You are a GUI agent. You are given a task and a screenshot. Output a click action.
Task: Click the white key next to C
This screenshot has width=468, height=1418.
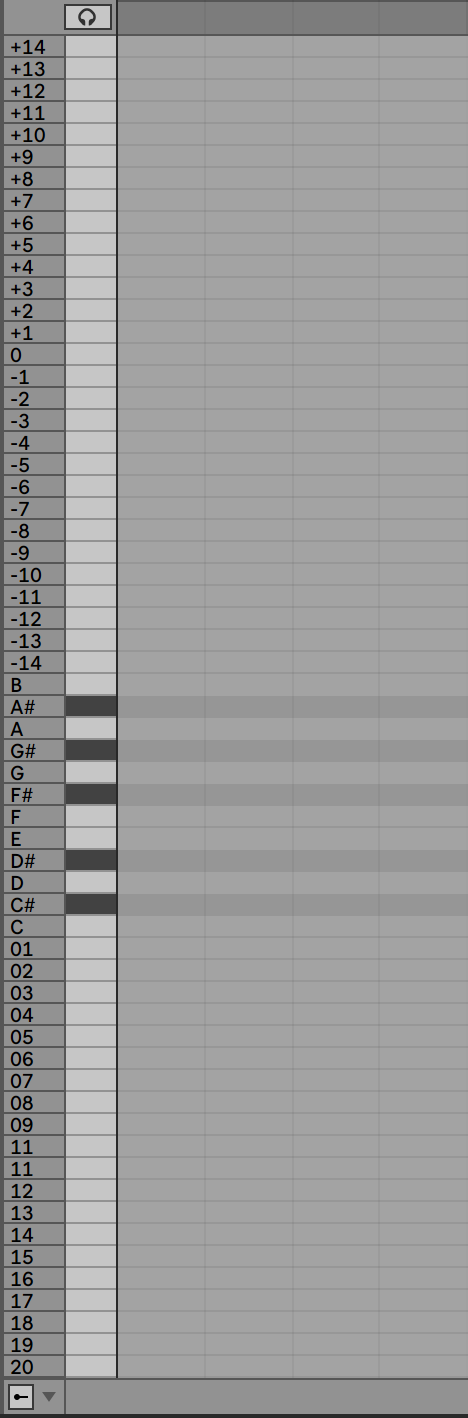pyautogui.click(x=91, y=927)
